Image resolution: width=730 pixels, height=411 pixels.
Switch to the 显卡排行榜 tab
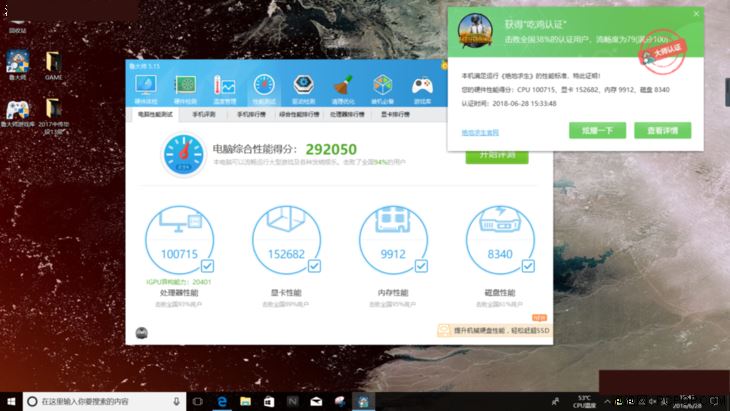395,114
